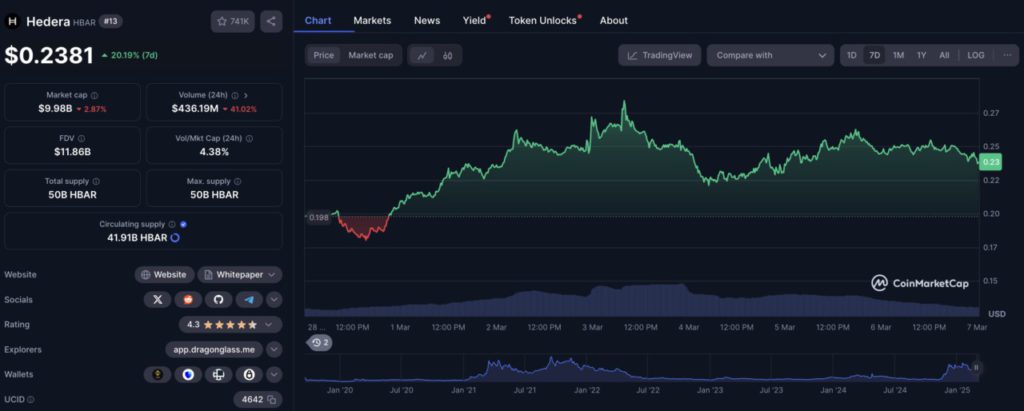Open the Compare with dropdown
1024x411 pixels.
point(771,56)
